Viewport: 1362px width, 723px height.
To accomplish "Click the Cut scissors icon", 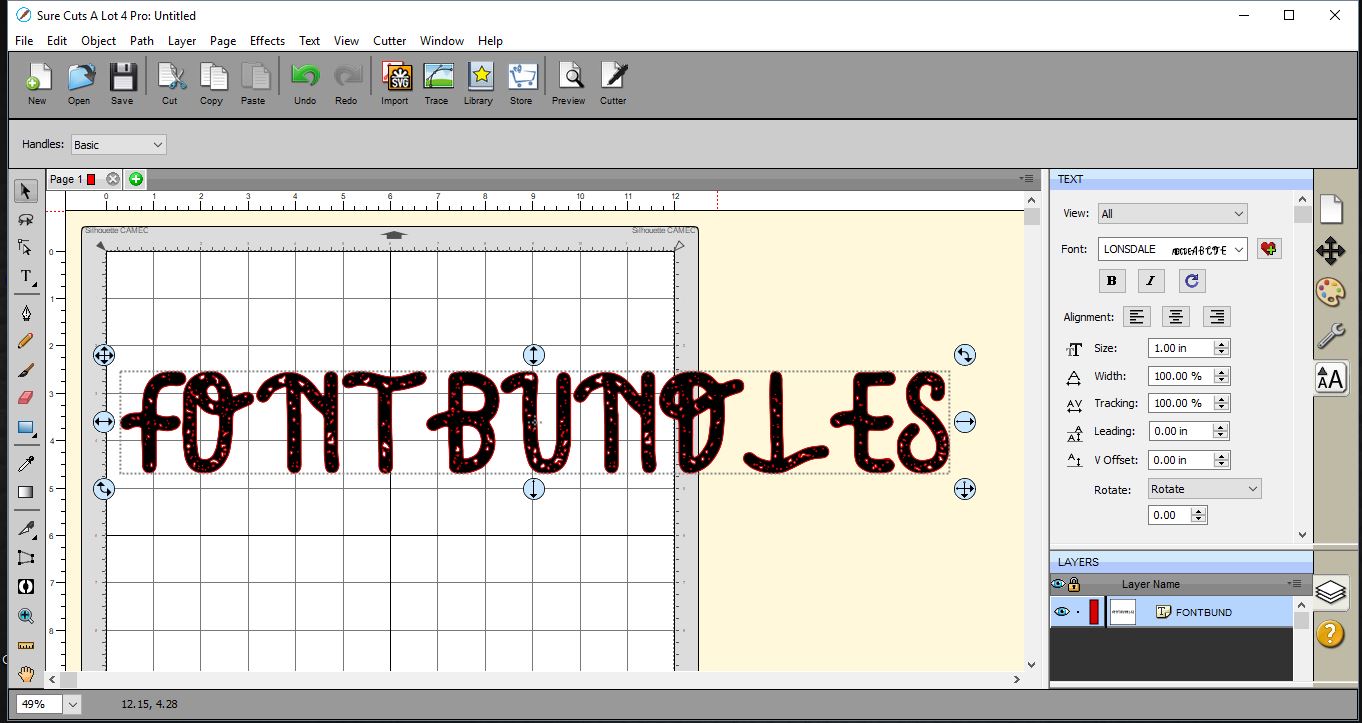I will pyautogui.click(x=171, y=78).
